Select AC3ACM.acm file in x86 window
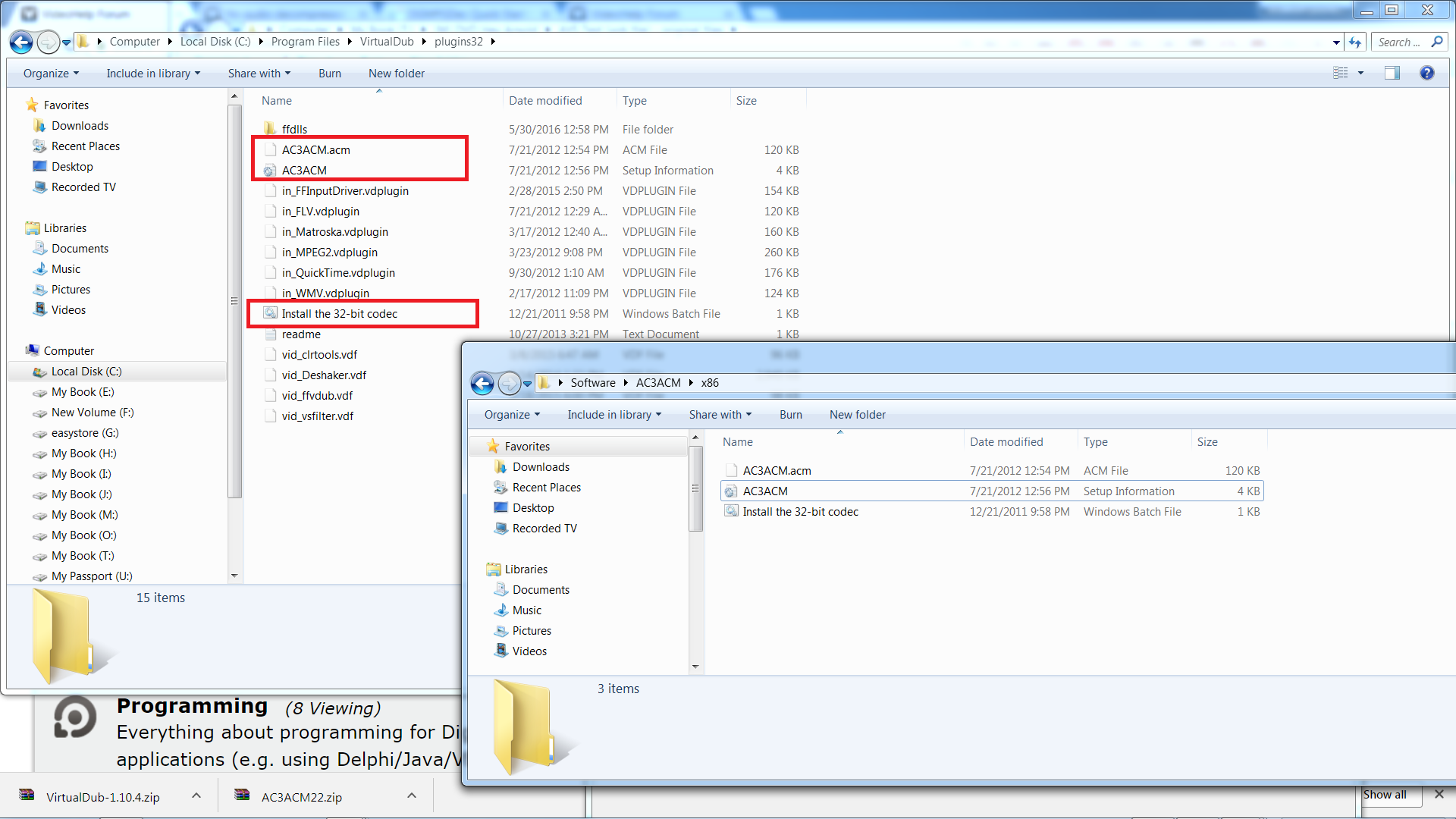Screen dimensions: 1456x819 tap(777, 471)
